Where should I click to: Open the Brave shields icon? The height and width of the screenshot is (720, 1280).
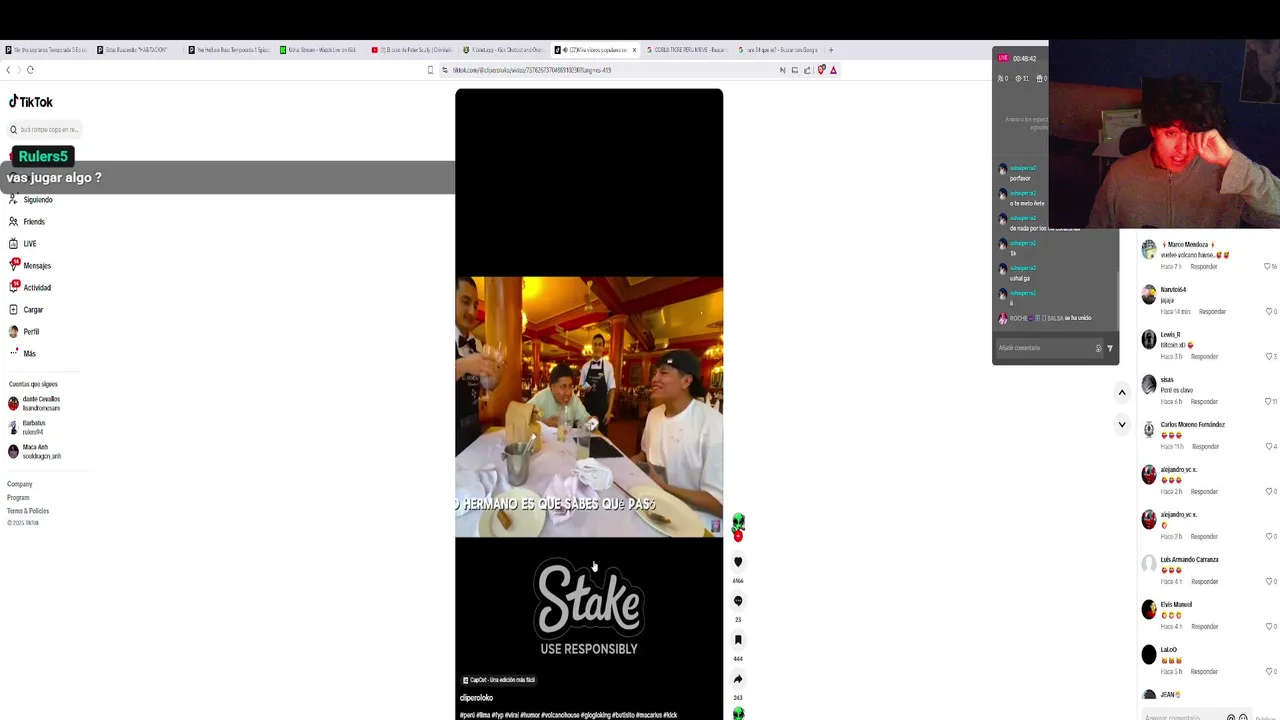pos(821,70)
